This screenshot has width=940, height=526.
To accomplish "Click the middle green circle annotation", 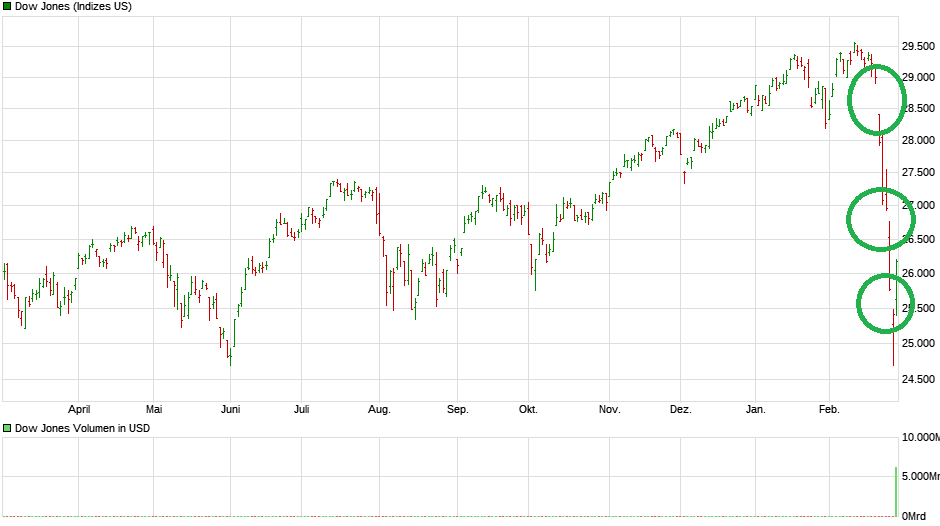I will (877, 218).
